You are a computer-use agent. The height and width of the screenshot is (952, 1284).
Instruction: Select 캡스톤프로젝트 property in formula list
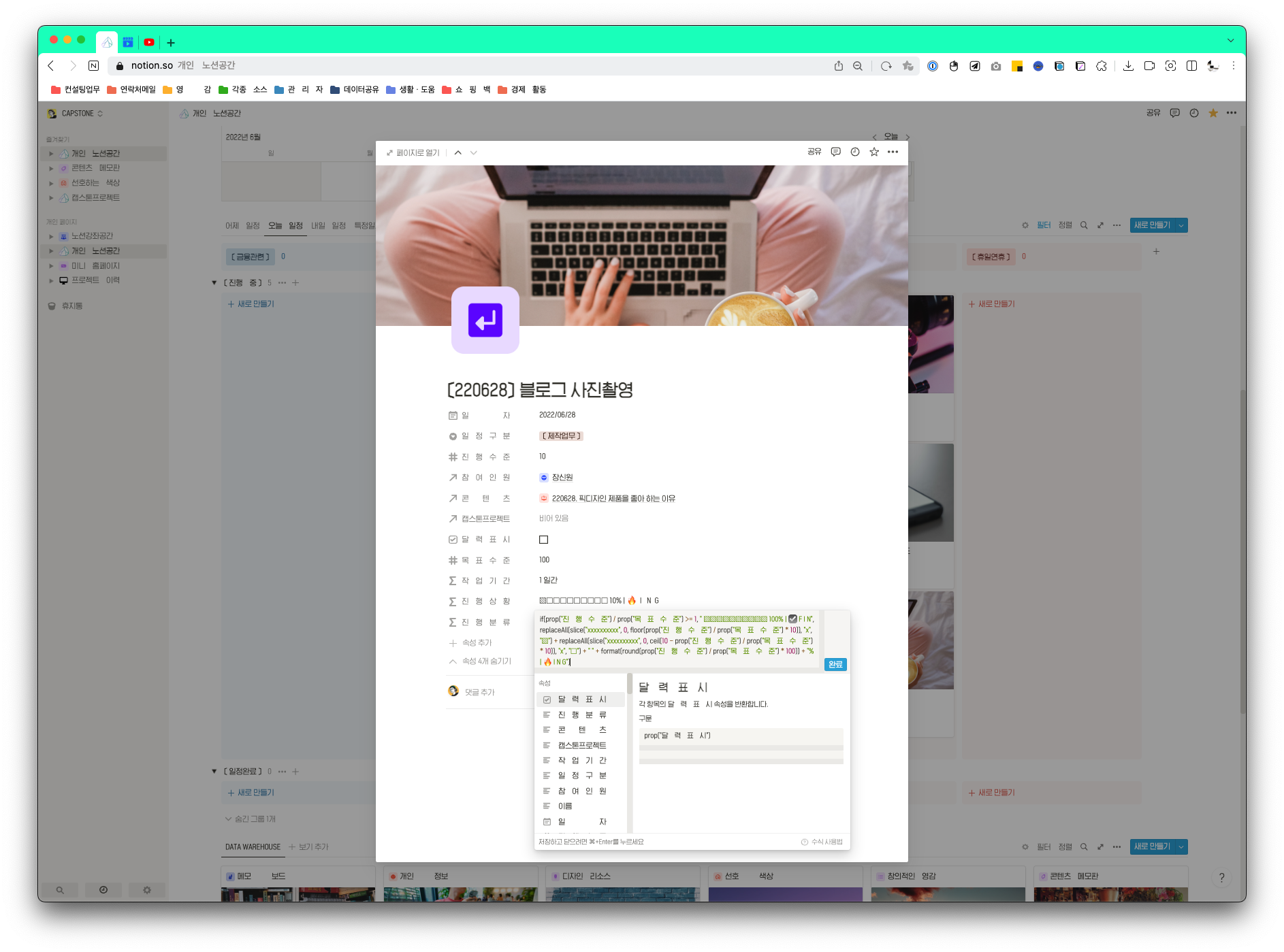581,745
